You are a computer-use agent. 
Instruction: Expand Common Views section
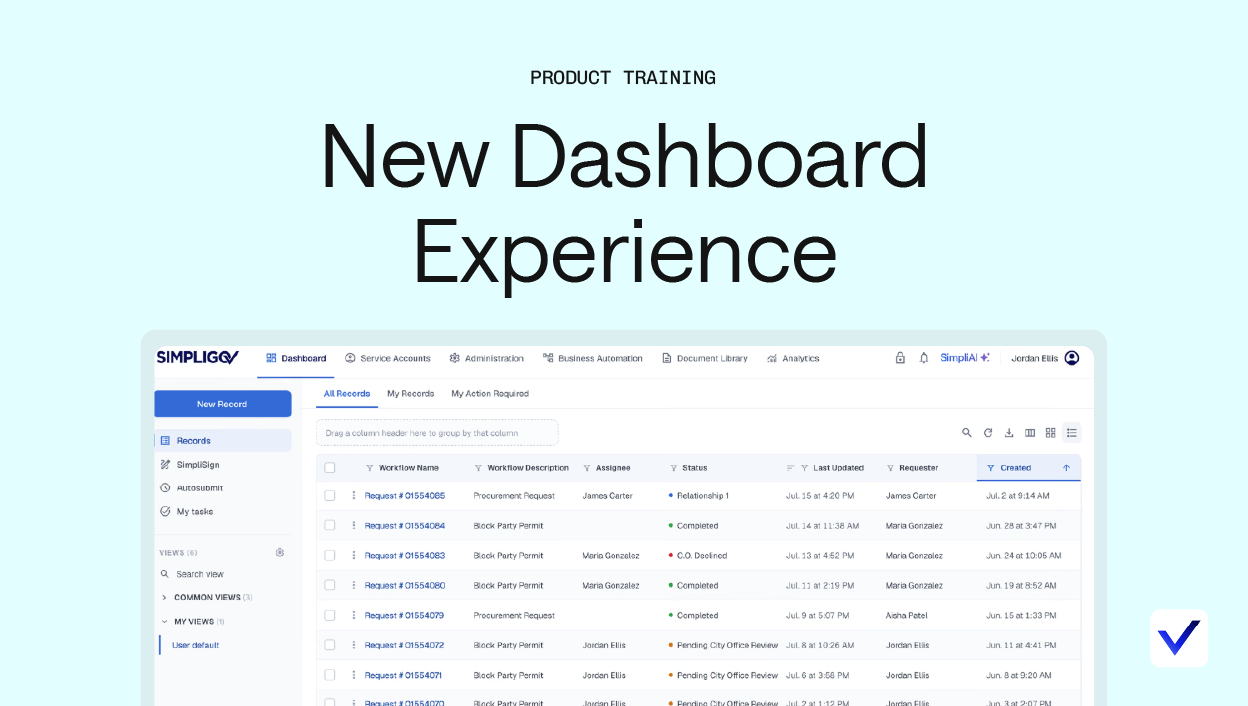tap(206, 597)
